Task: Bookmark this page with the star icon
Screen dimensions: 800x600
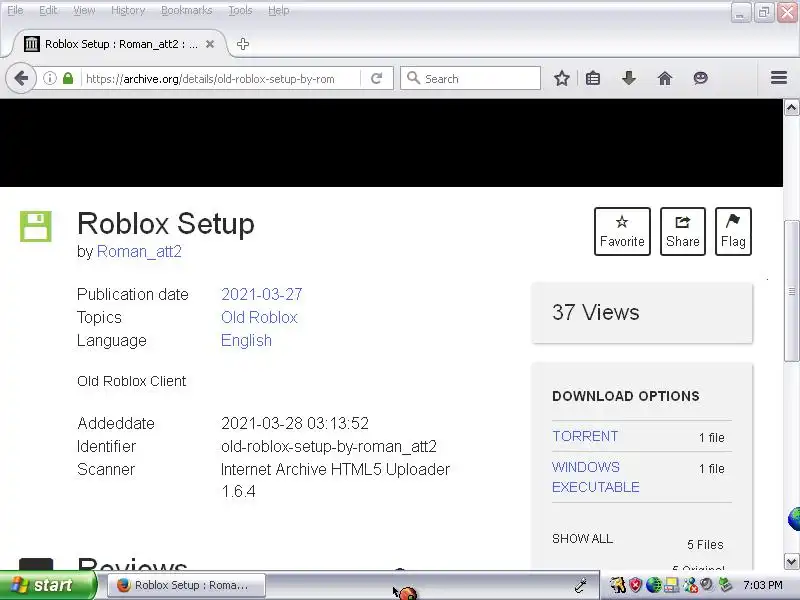Action: [x=562, y=79]
